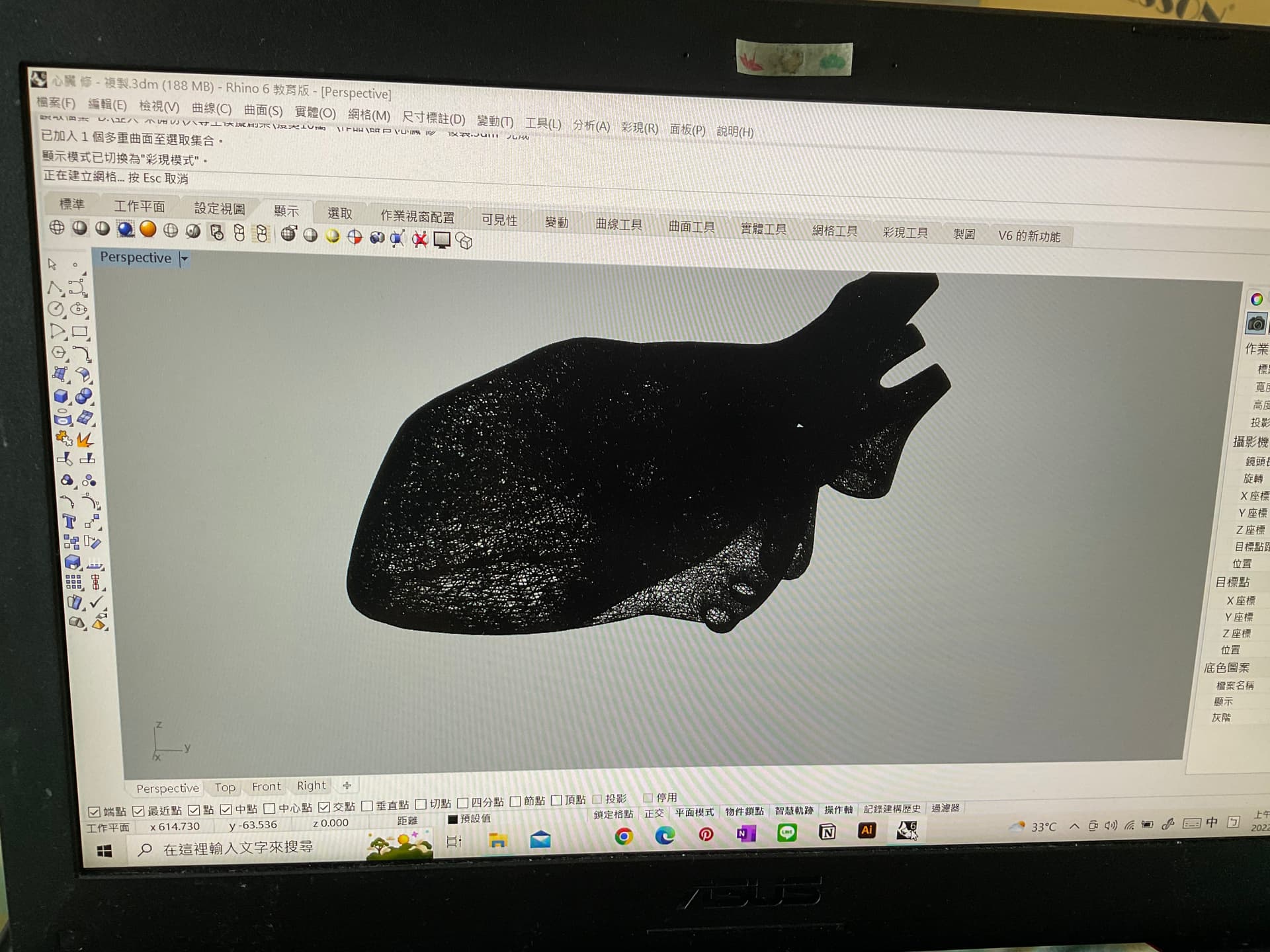Image resolution: width=1270 pixels, height=952 pixels.
Task: Switch to the Top viewport tab
Action: [x=225, y=787]
